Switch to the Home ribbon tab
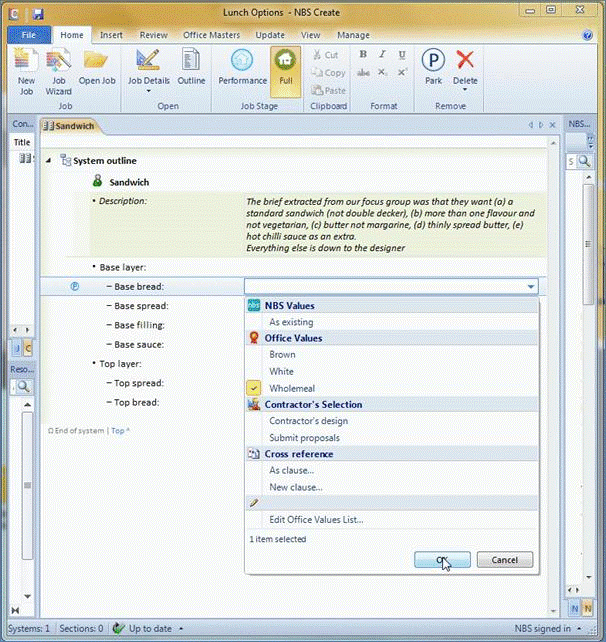The image size is (606, 642). tap(72, 35)
